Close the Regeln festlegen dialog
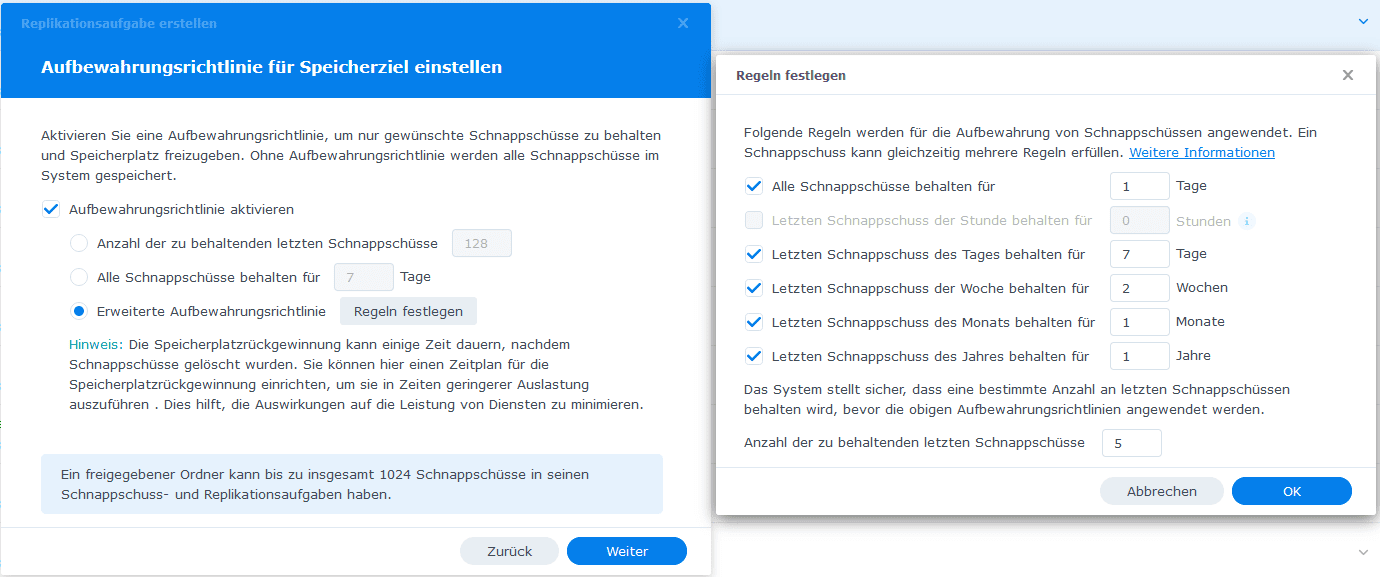 coord(1347,75)
